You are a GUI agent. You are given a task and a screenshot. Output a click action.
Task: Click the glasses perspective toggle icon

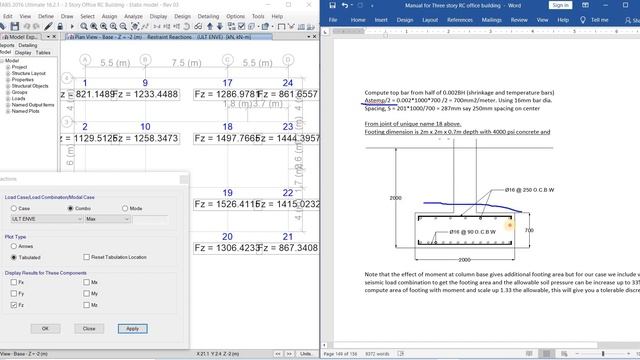click(198, 27)
